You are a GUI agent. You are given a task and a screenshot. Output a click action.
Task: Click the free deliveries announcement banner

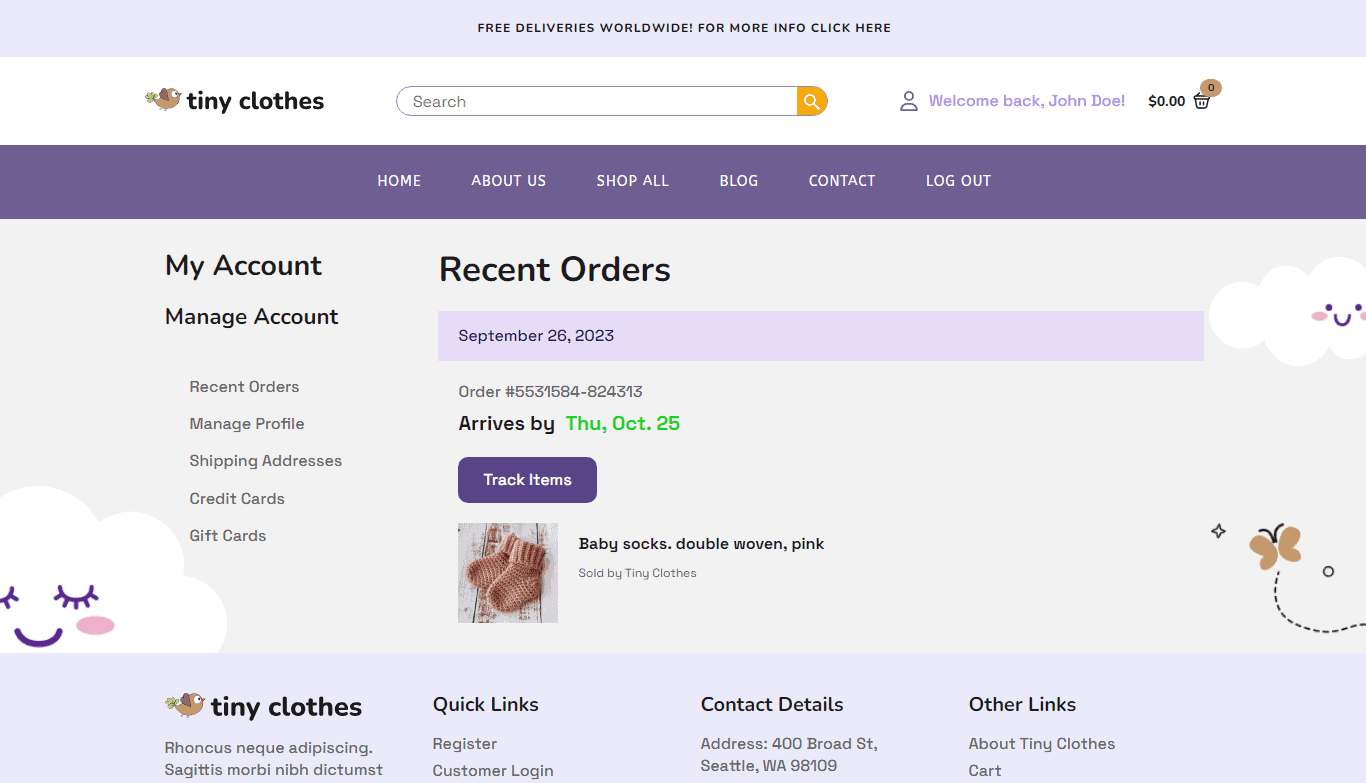pos(683,28)
